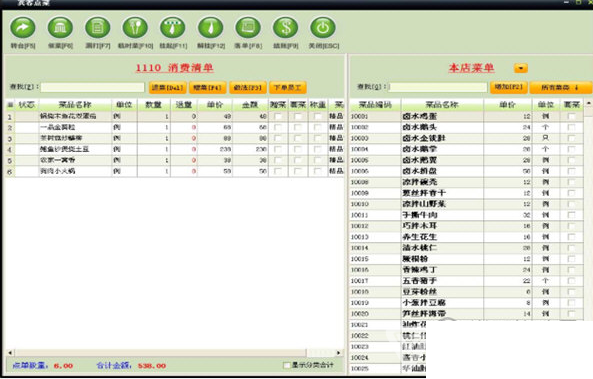
Task: Click the 1110 消费清单 title link
Action: [x=174, y=68]
